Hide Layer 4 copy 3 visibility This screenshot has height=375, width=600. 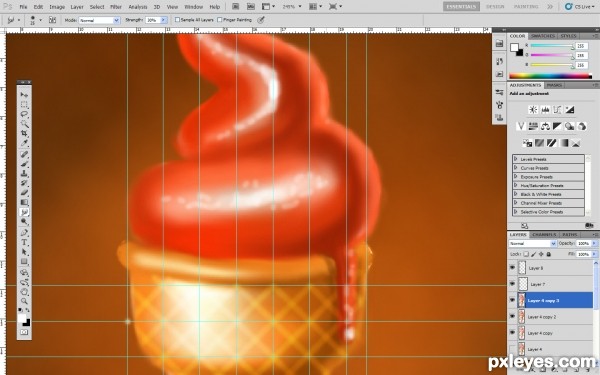(x=512, y=300)
